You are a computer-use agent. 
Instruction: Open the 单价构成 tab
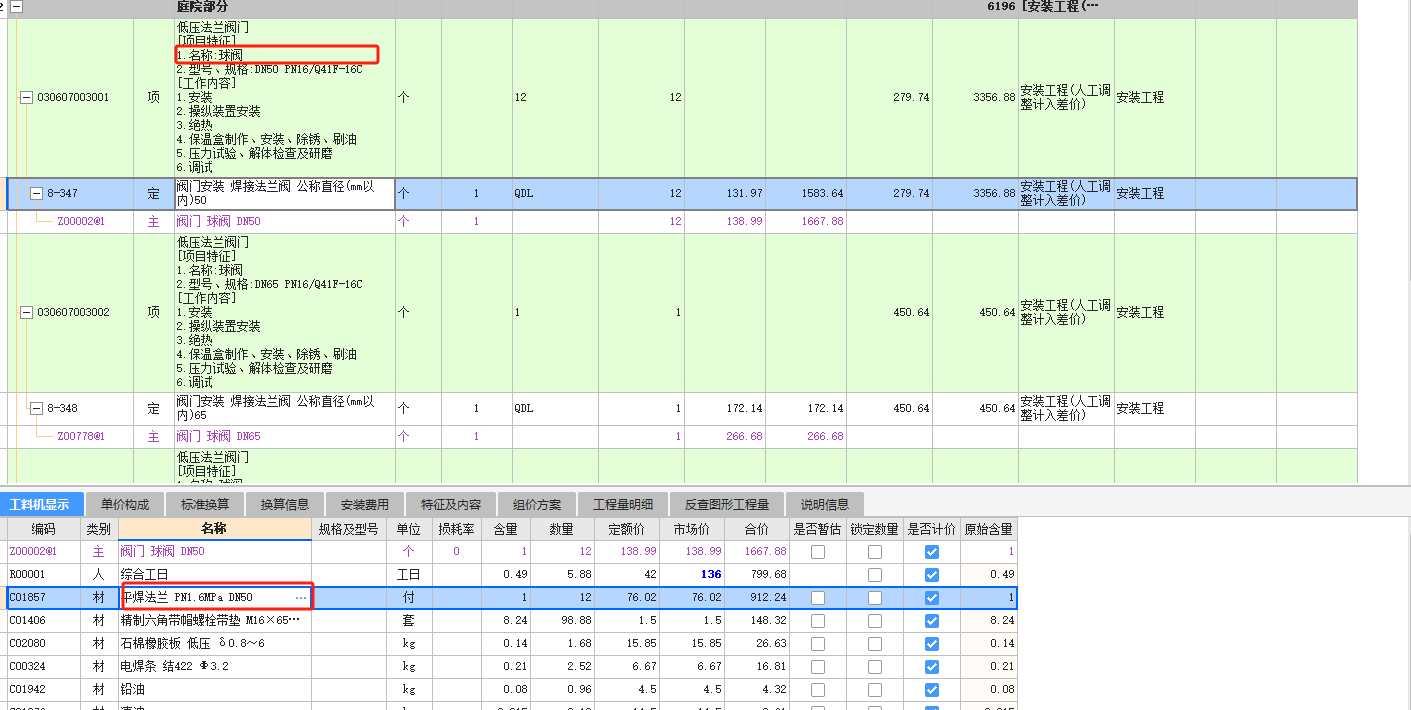click(x=125, y=504)
